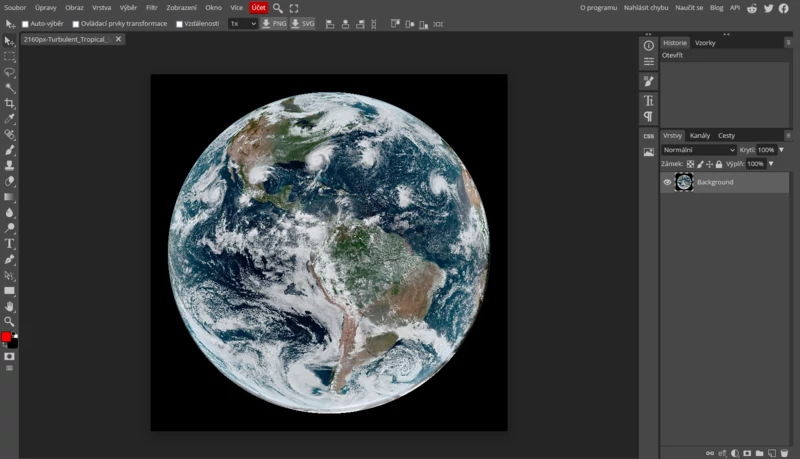The height and width of the screenshot is (459, 800).
Task: Hide the Background layer with eye icon
Action: click(667, 182)
